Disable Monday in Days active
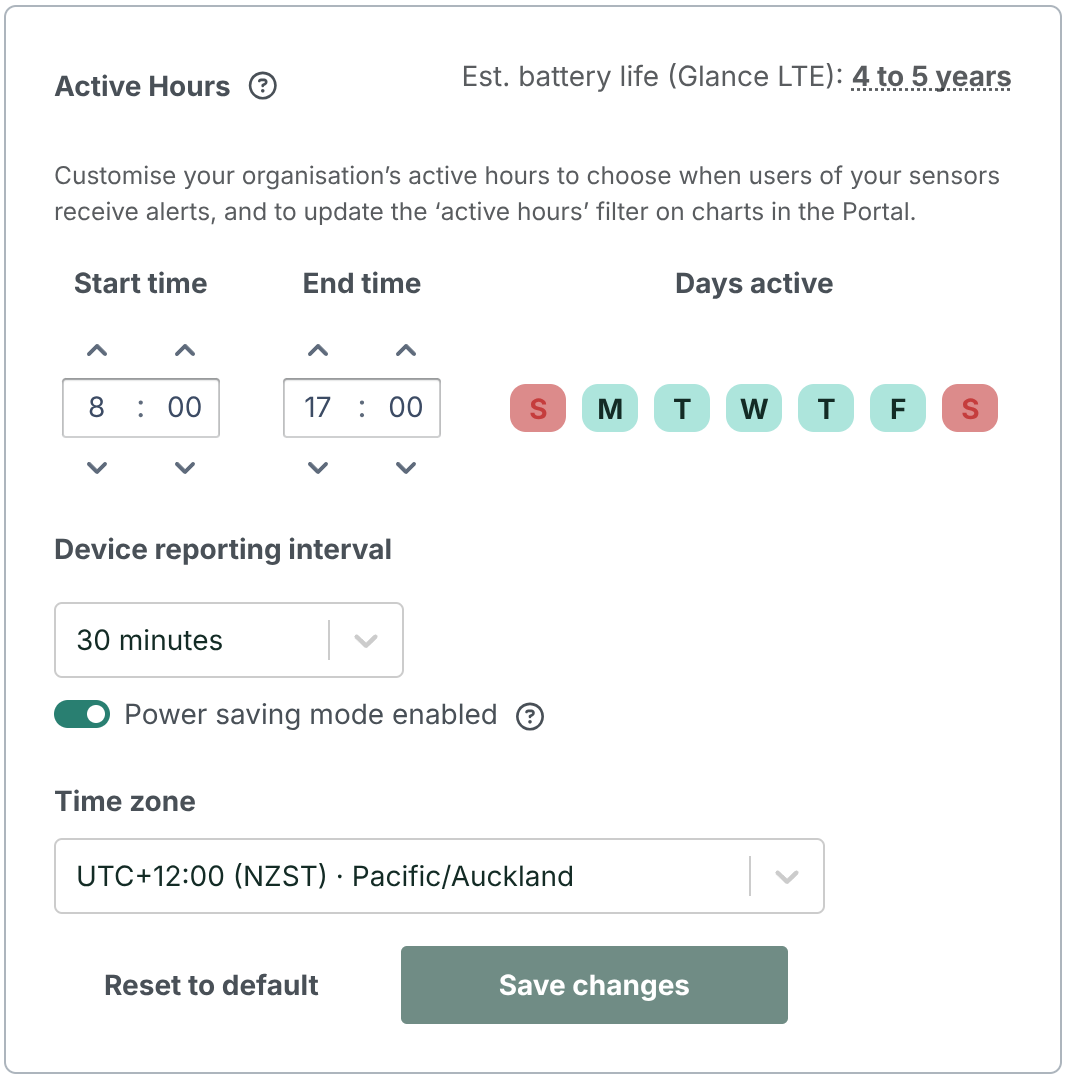 click(x=609, y=408)
